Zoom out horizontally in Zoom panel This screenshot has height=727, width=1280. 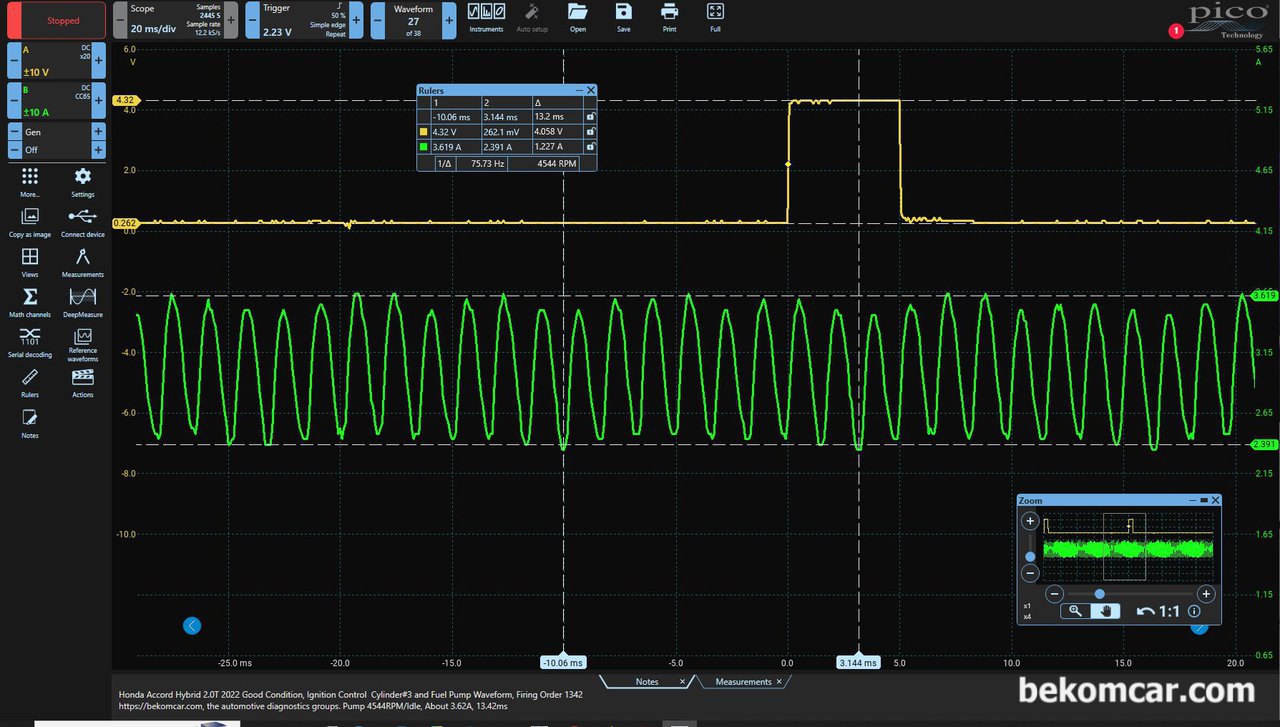(x=1054, y=594)
